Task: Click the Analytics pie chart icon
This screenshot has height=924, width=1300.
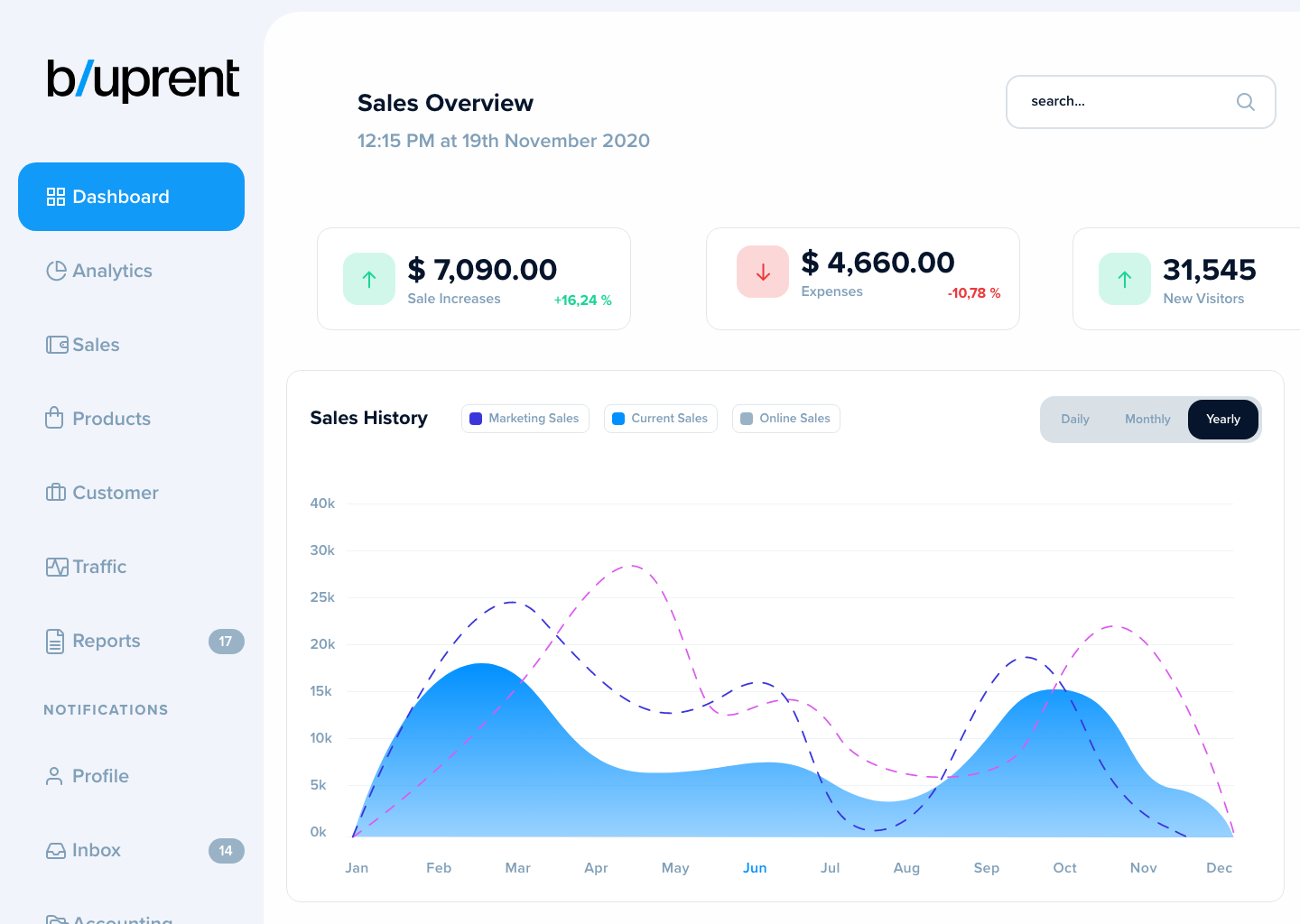Action: click(56, 271)
